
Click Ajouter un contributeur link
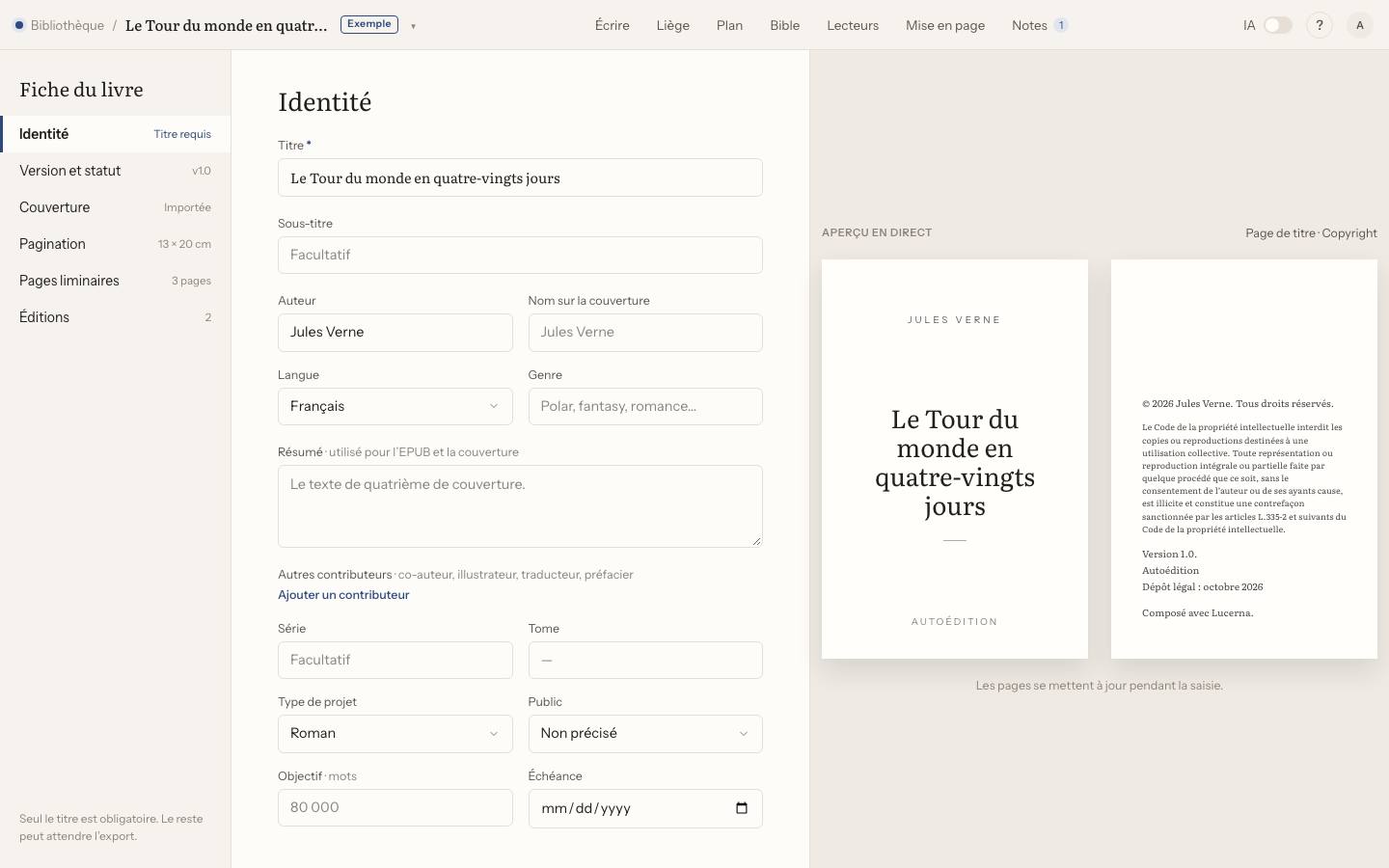point(343,595)
